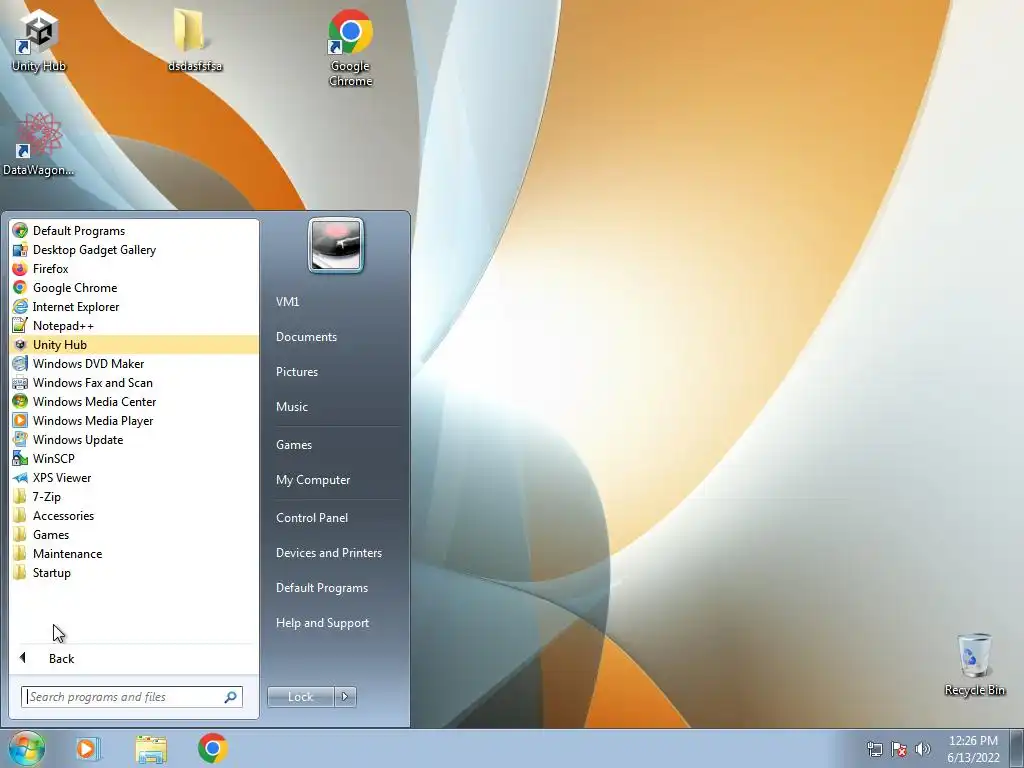Select the Google Chrome desktop shortcut
Screen dimensions: 1024x768
[351, 48]
